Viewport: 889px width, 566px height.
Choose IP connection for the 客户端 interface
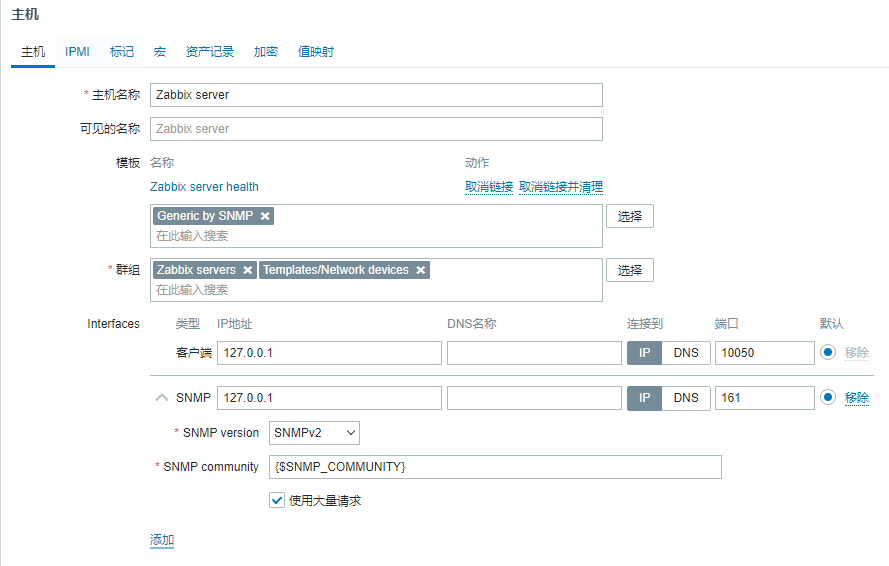pos(644,353)
